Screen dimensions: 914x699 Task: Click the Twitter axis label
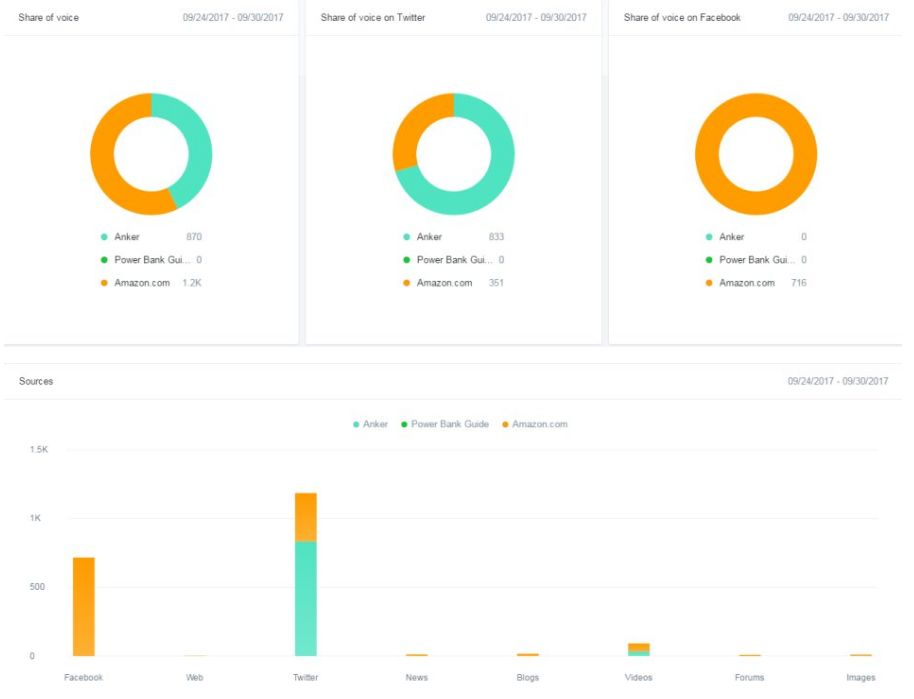(305, 677)
